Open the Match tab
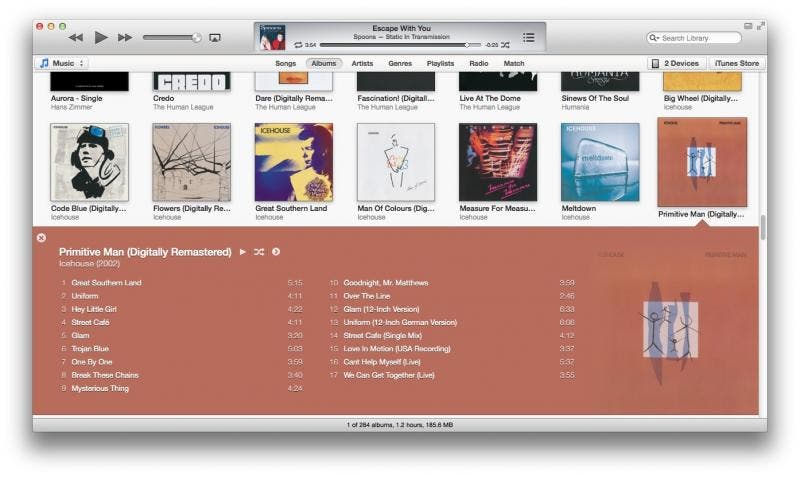Viewport: 800px width, 477px height. [x=514, y=63]
